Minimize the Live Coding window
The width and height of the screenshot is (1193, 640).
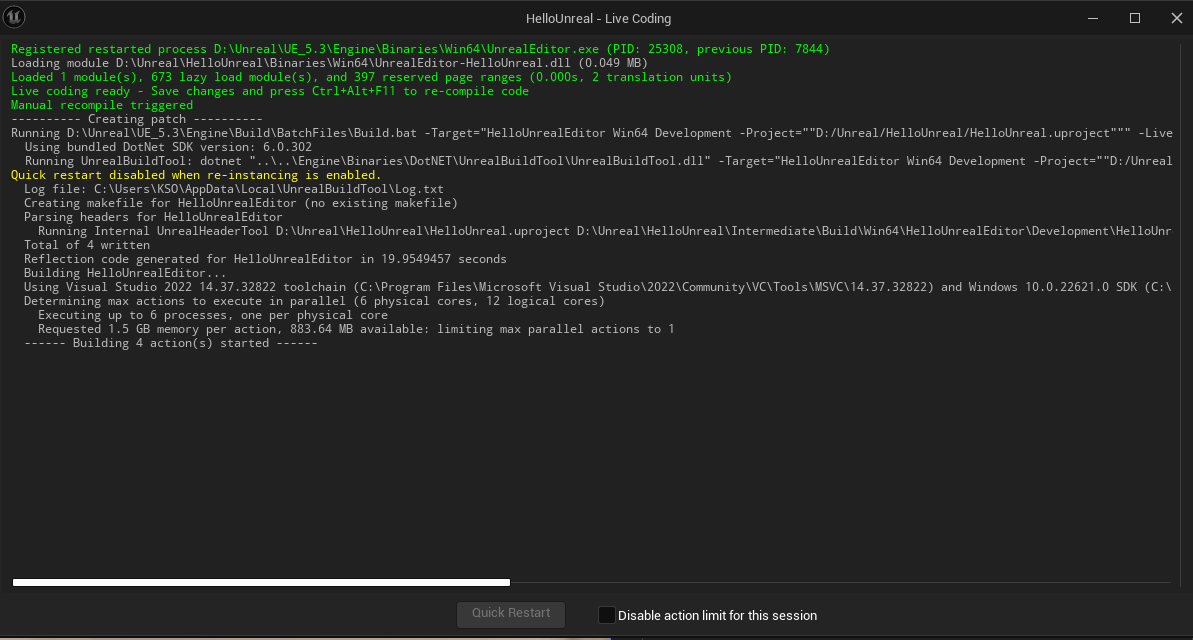tap(1093, 18)
